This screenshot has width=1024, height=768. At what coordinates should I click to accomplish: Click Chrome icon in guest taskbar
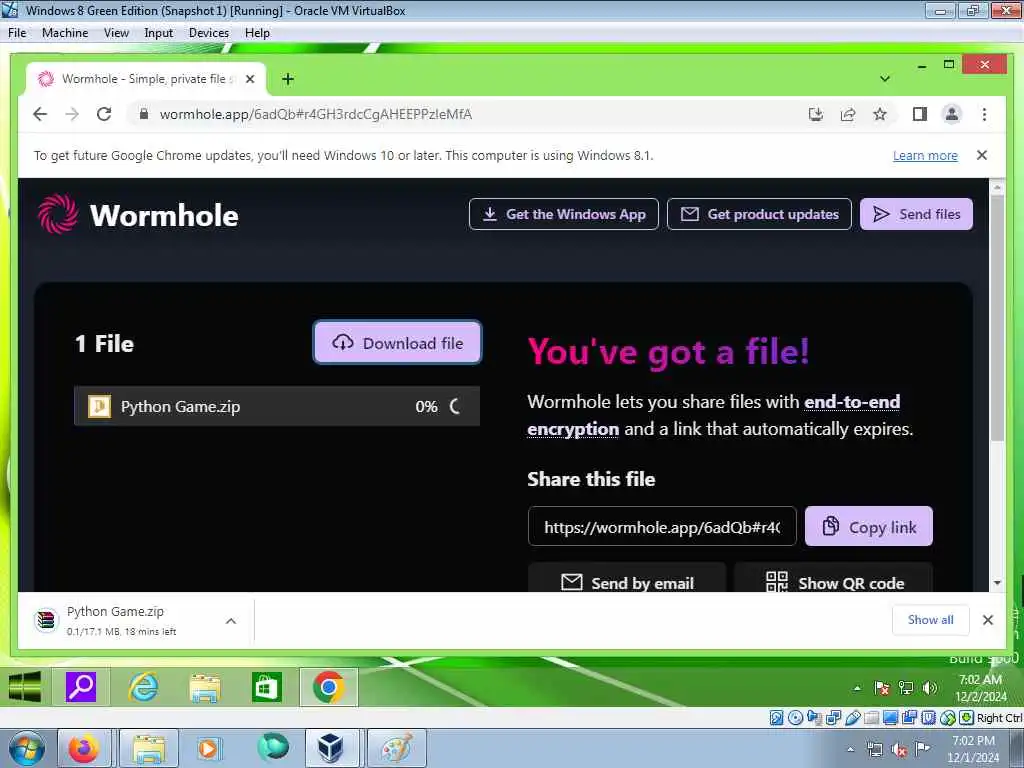pyautogui.click(x=328, y=687)
